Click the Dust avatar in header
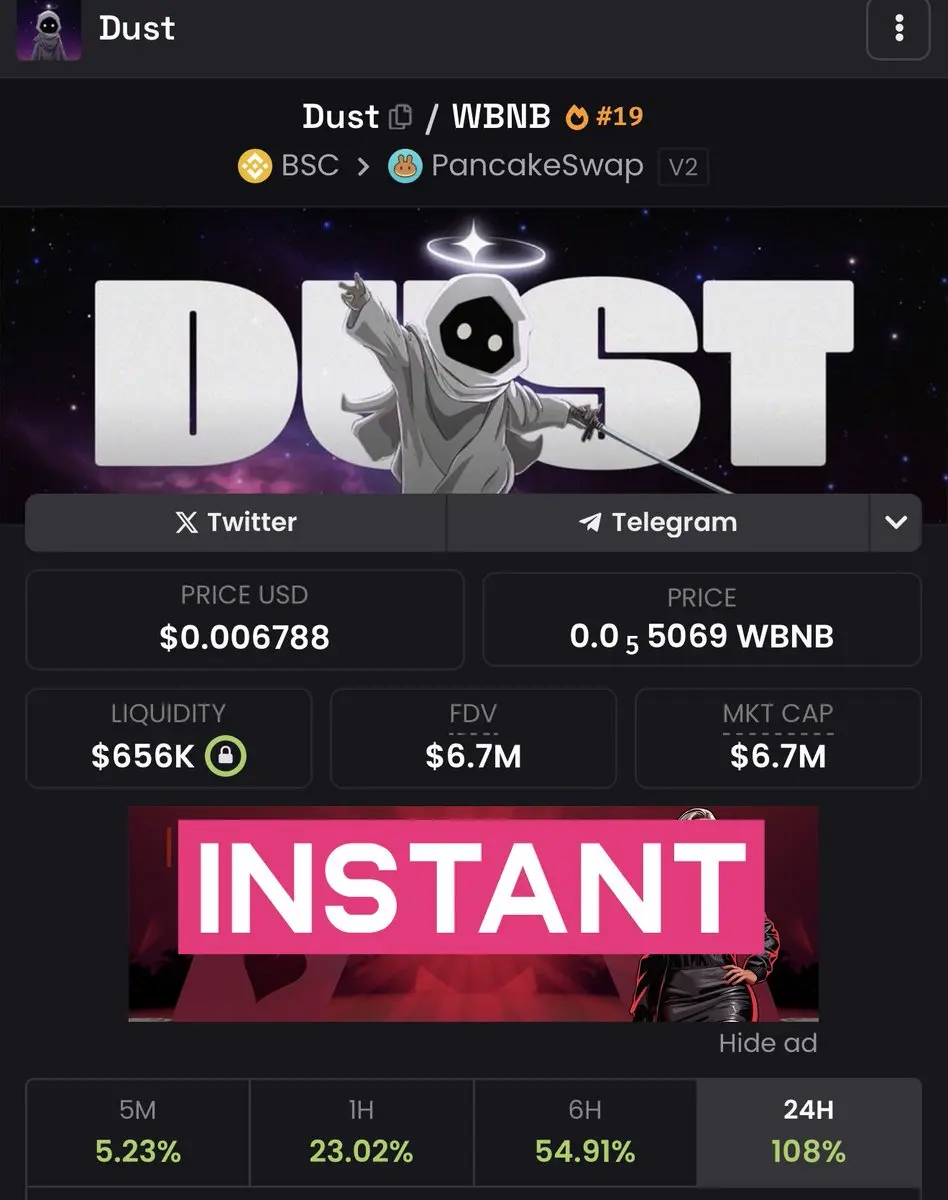 point(49,30)
